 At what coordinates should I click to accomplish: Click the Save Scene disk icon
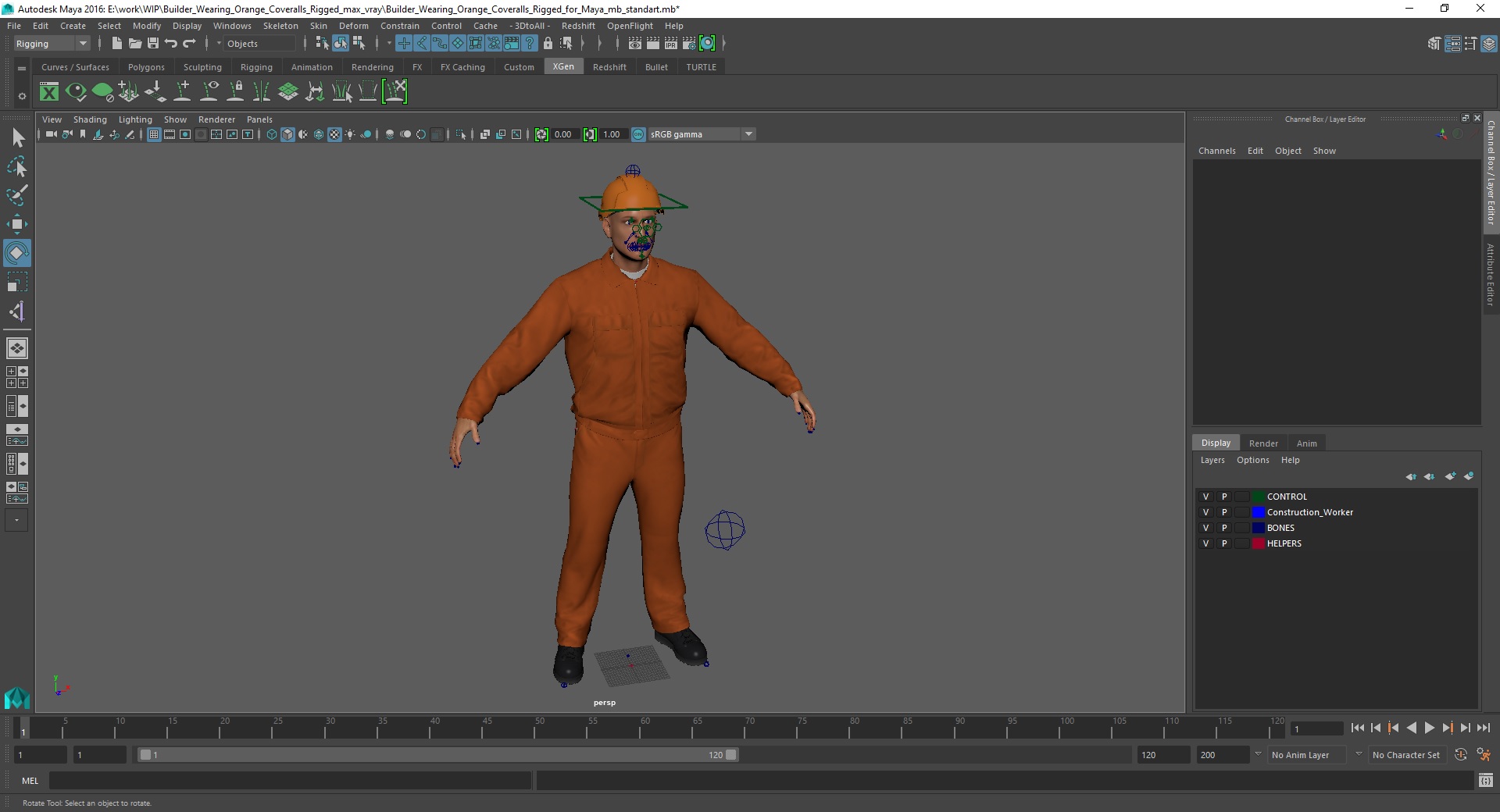pos(153,44)
